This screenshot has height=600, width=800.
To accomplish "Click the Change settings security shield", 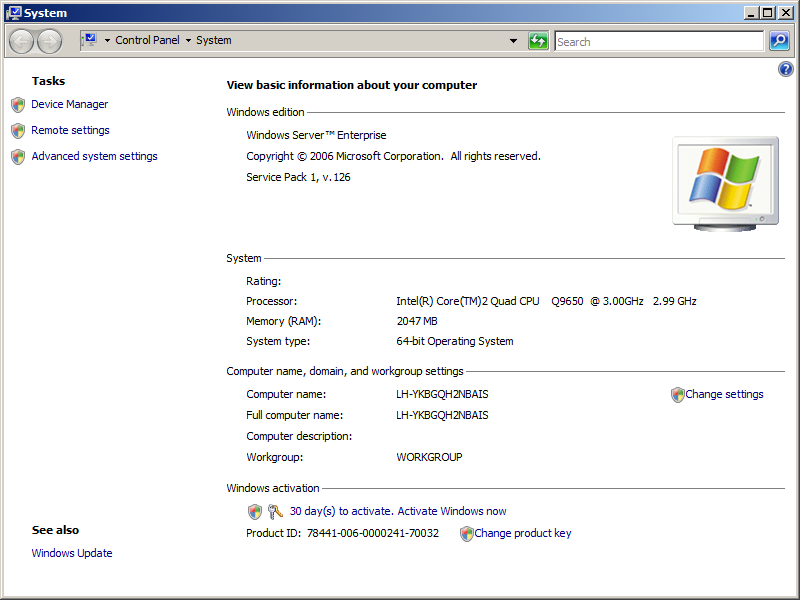I will 677,394.
